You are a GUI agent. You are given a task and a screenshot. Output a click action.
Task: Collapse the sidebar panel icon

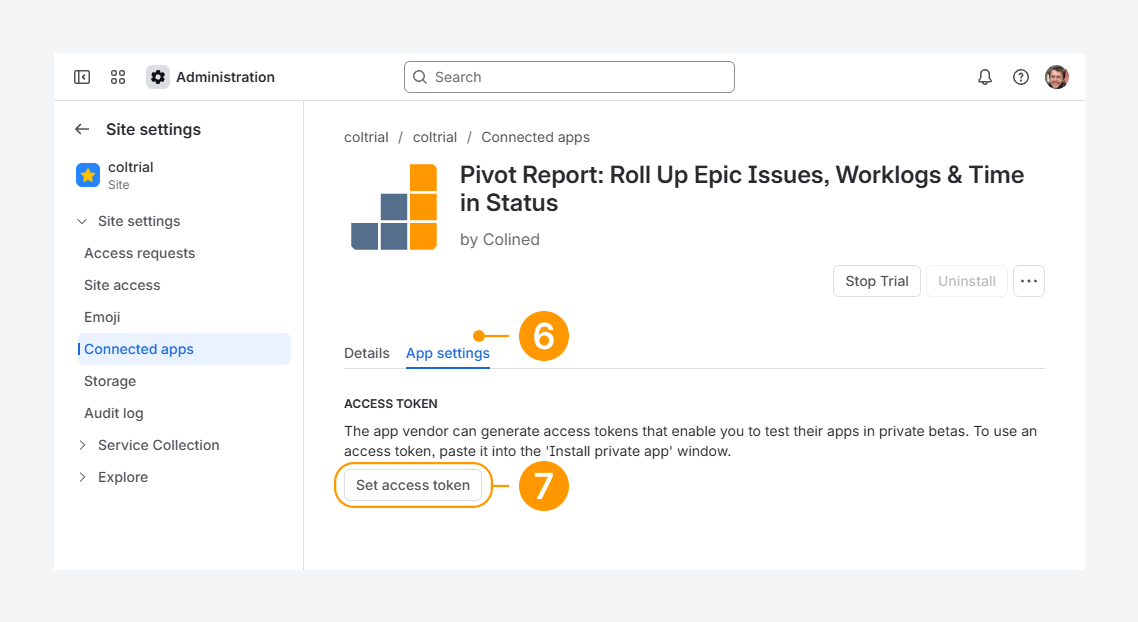pyautogui.click(x=82, y=77)
